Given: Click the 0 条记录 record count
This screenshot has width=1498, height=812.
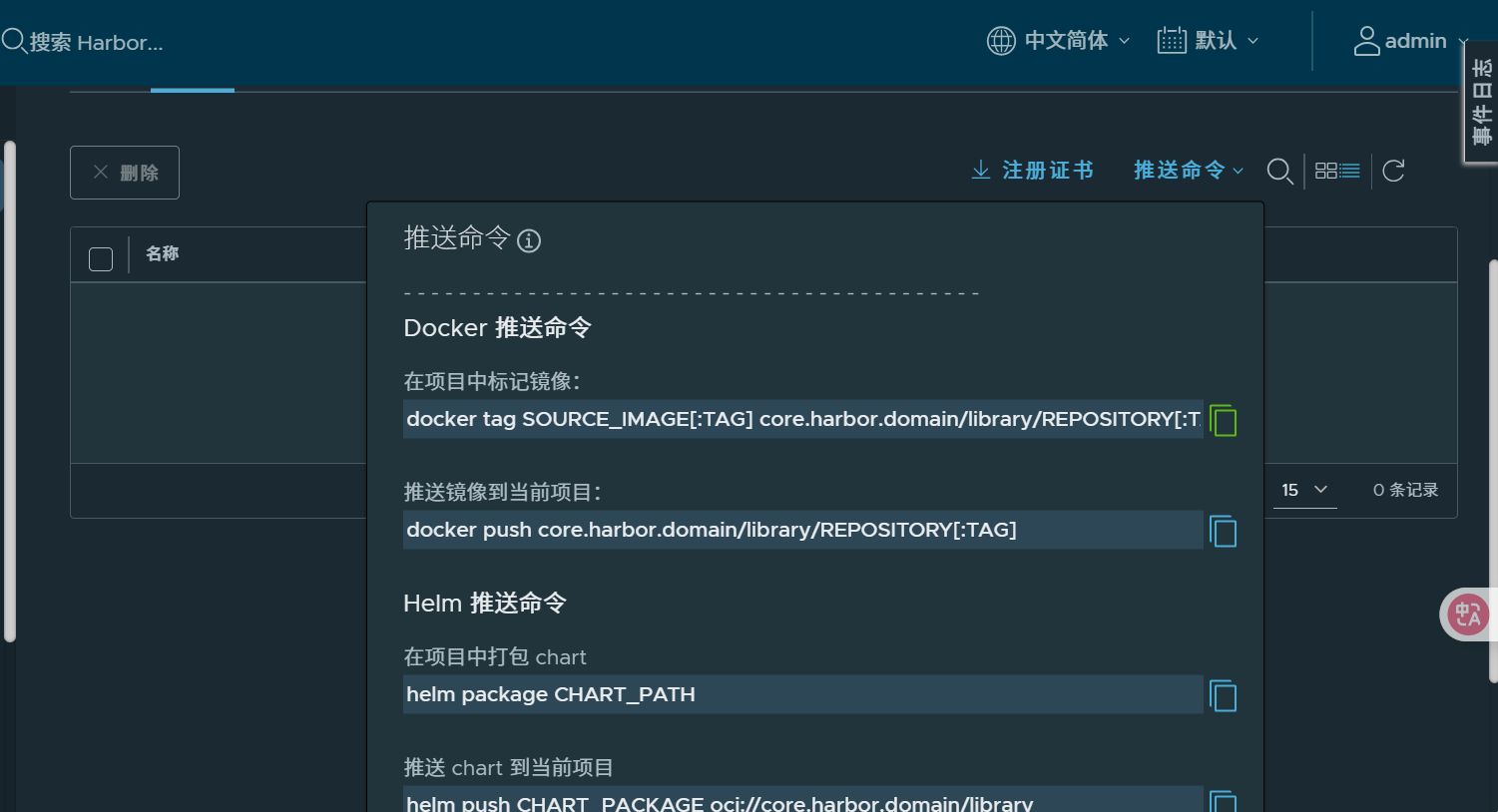Looking at the screenshot, I should coord(1405,490).
